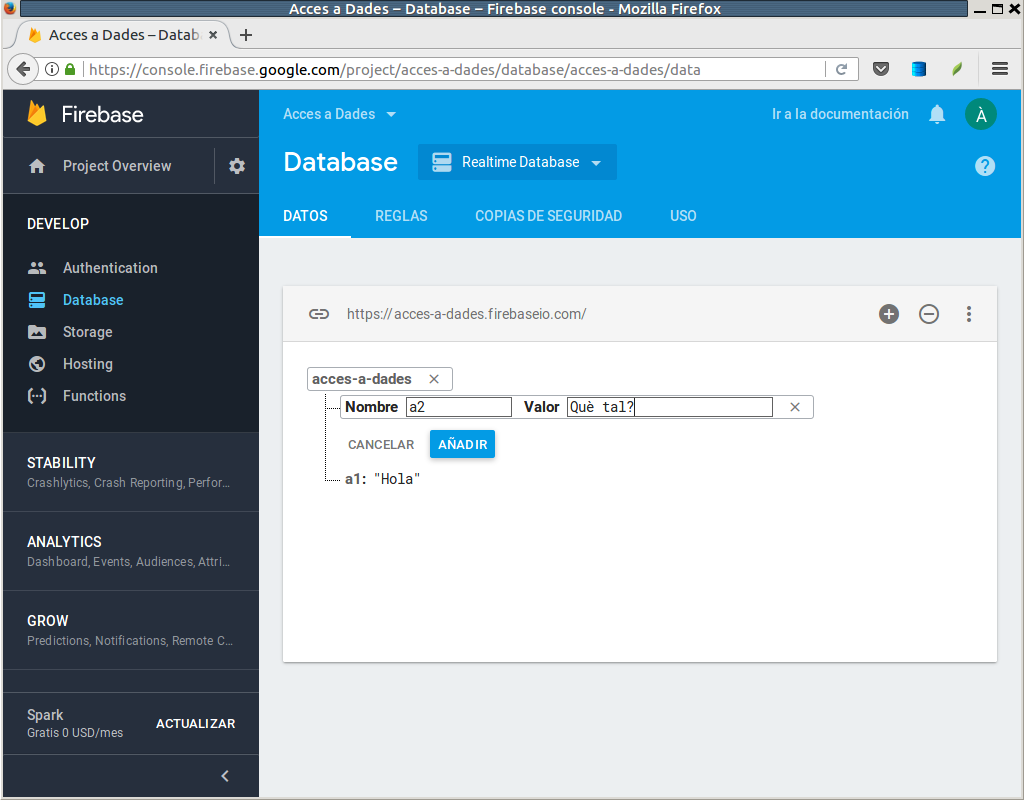Click the DEVELOP section heading

pyautogui.click(x=58, y=224)
